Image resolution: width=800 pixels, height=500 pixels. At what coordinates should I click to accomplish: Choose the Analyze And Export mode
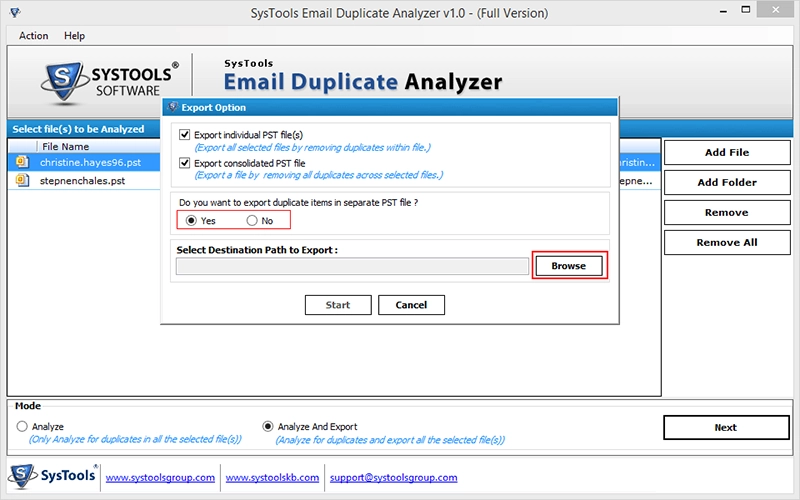tap(267, 426)
